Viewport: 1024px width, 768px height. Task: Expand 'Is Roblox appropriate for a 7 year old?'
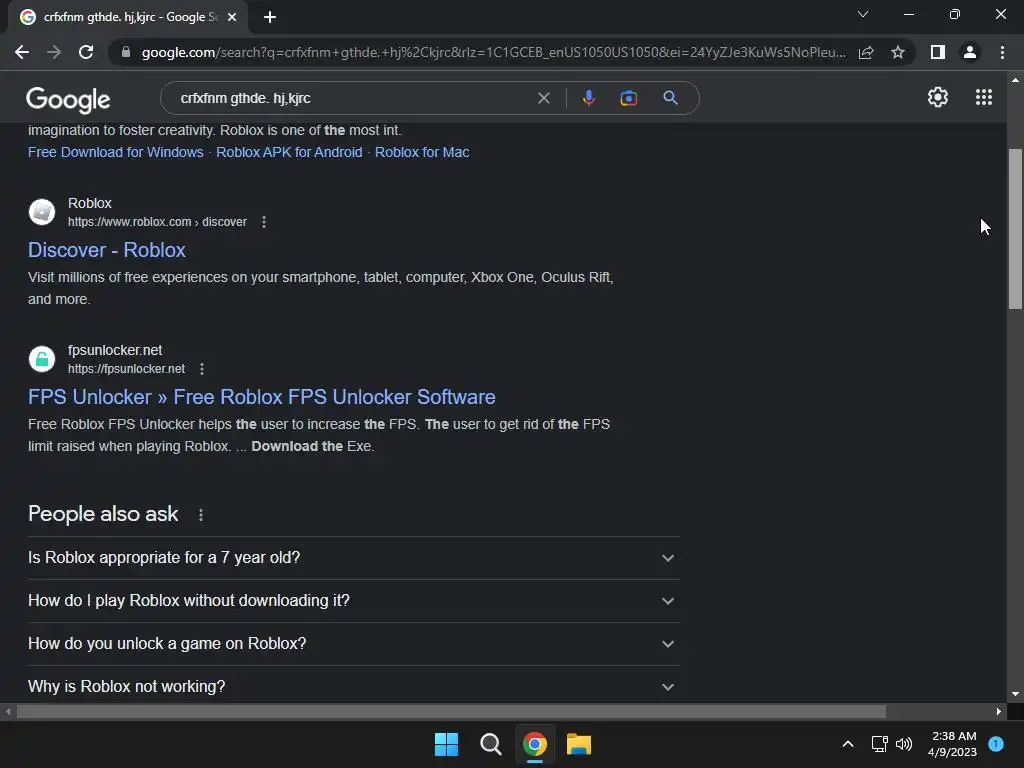click(353, 558)
